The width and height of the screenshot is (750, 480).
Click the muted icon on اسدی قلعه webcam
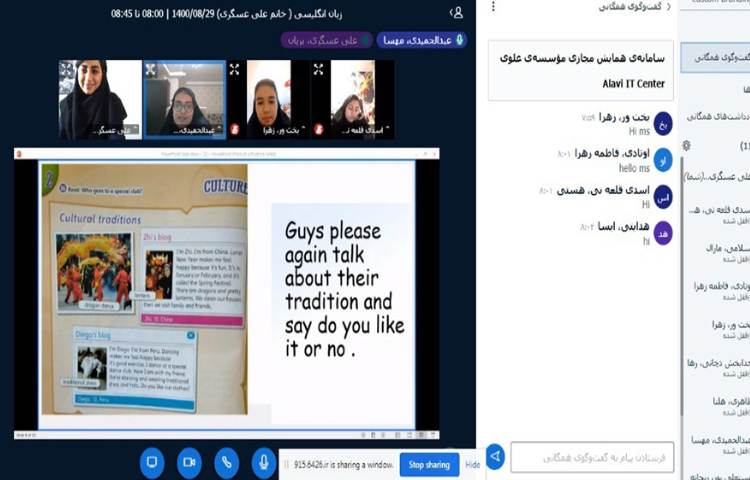(319, 129)
